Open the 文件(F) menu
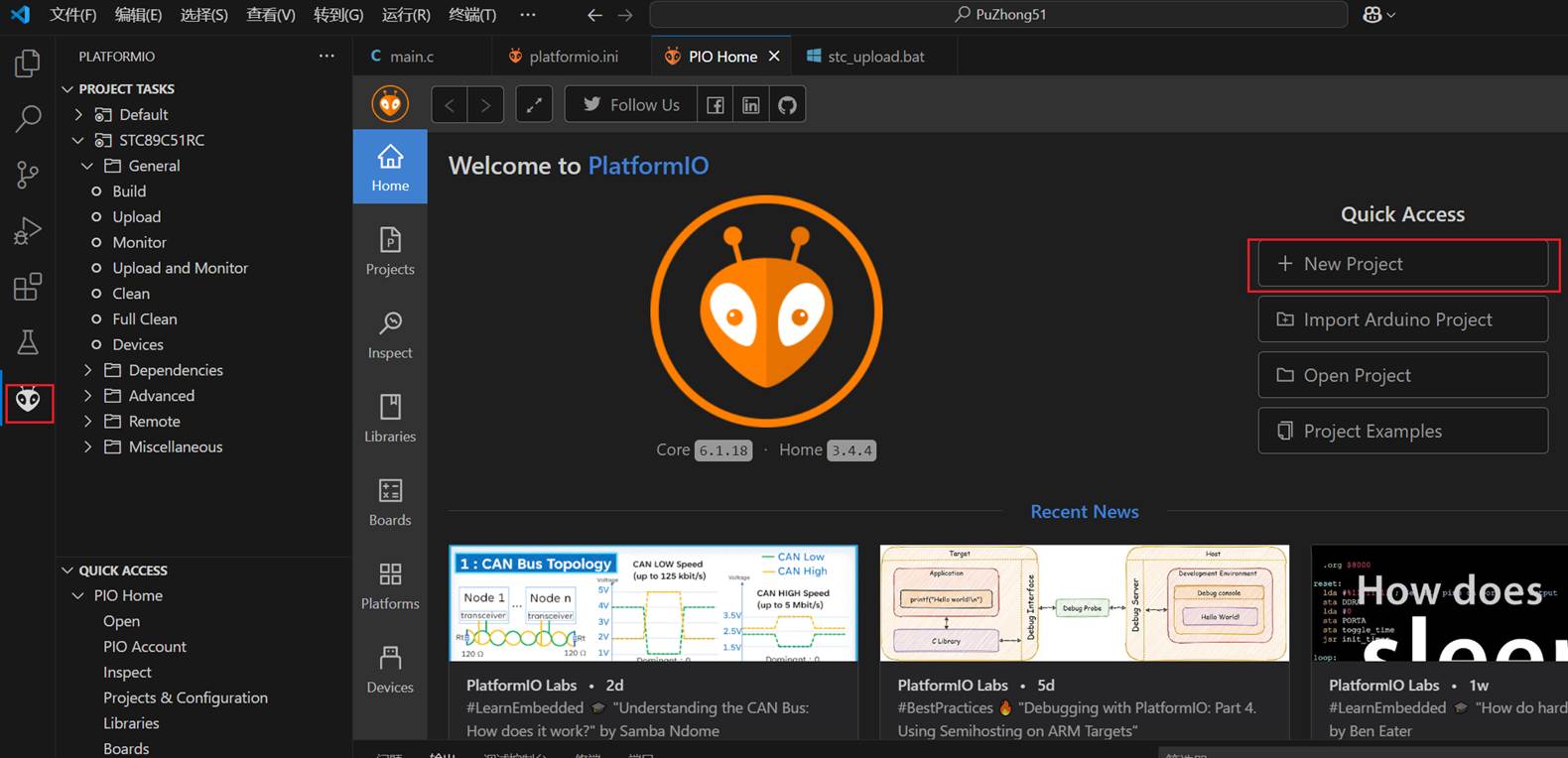 72,15
